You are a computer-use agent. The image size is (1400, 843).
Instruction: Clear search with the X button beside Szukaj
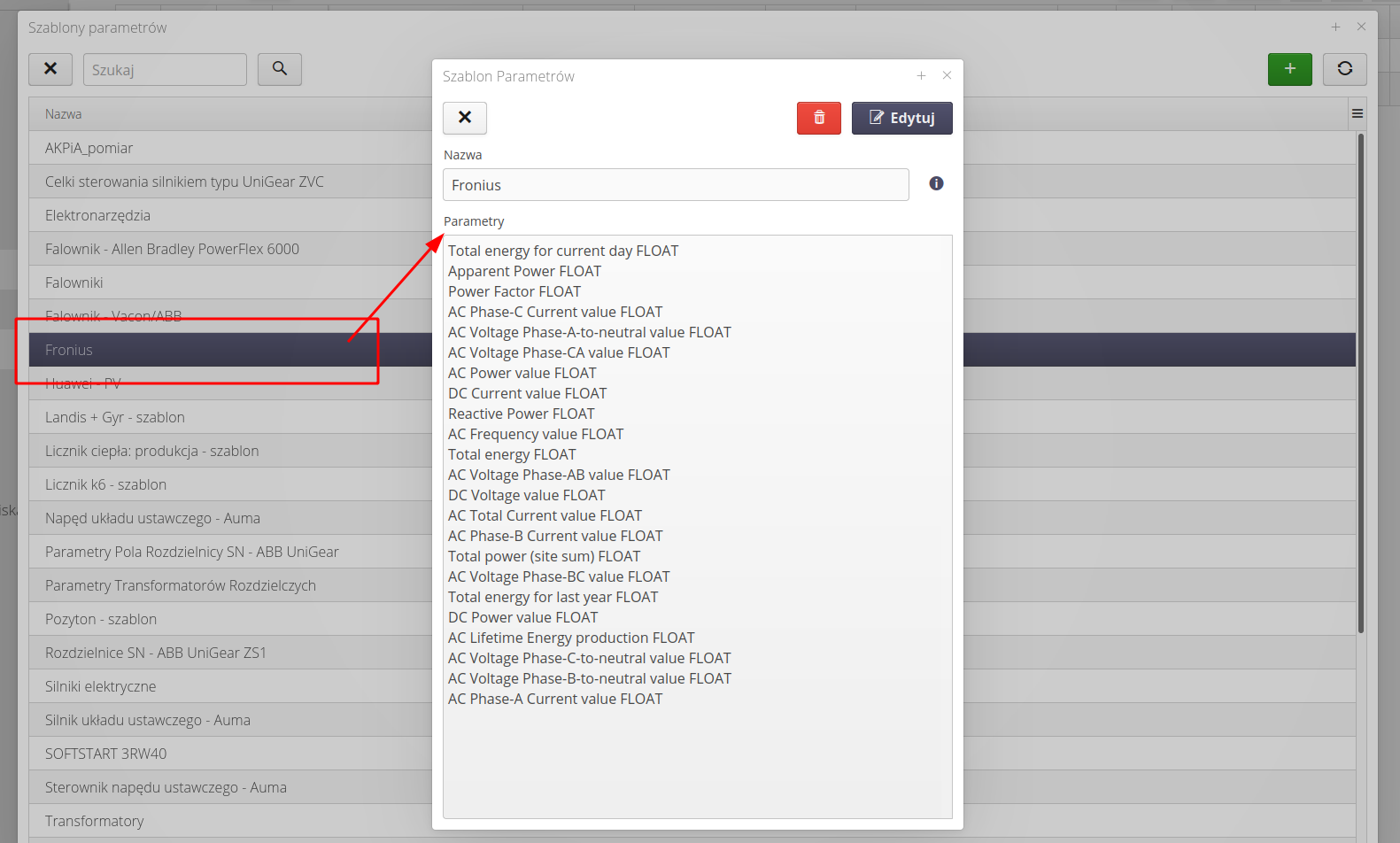[50, 69]
